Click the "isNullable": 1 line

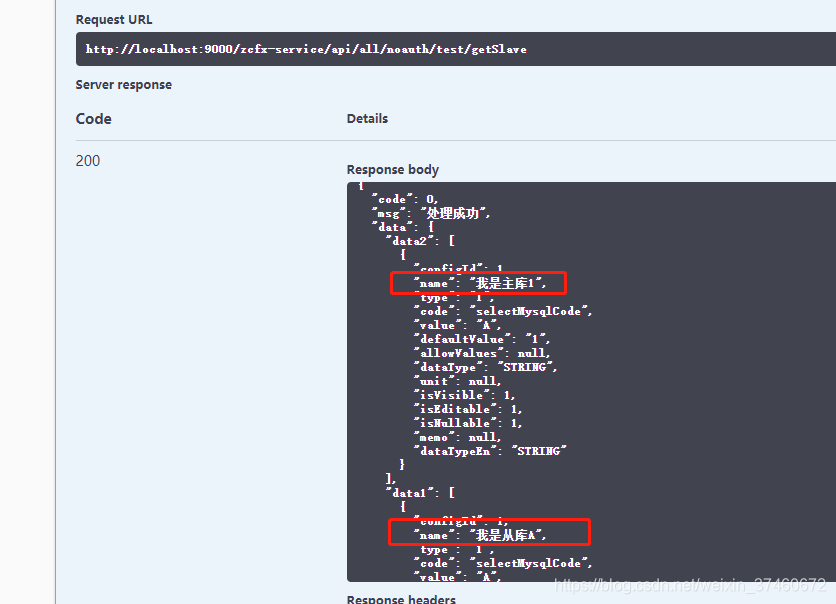(468, 423)
